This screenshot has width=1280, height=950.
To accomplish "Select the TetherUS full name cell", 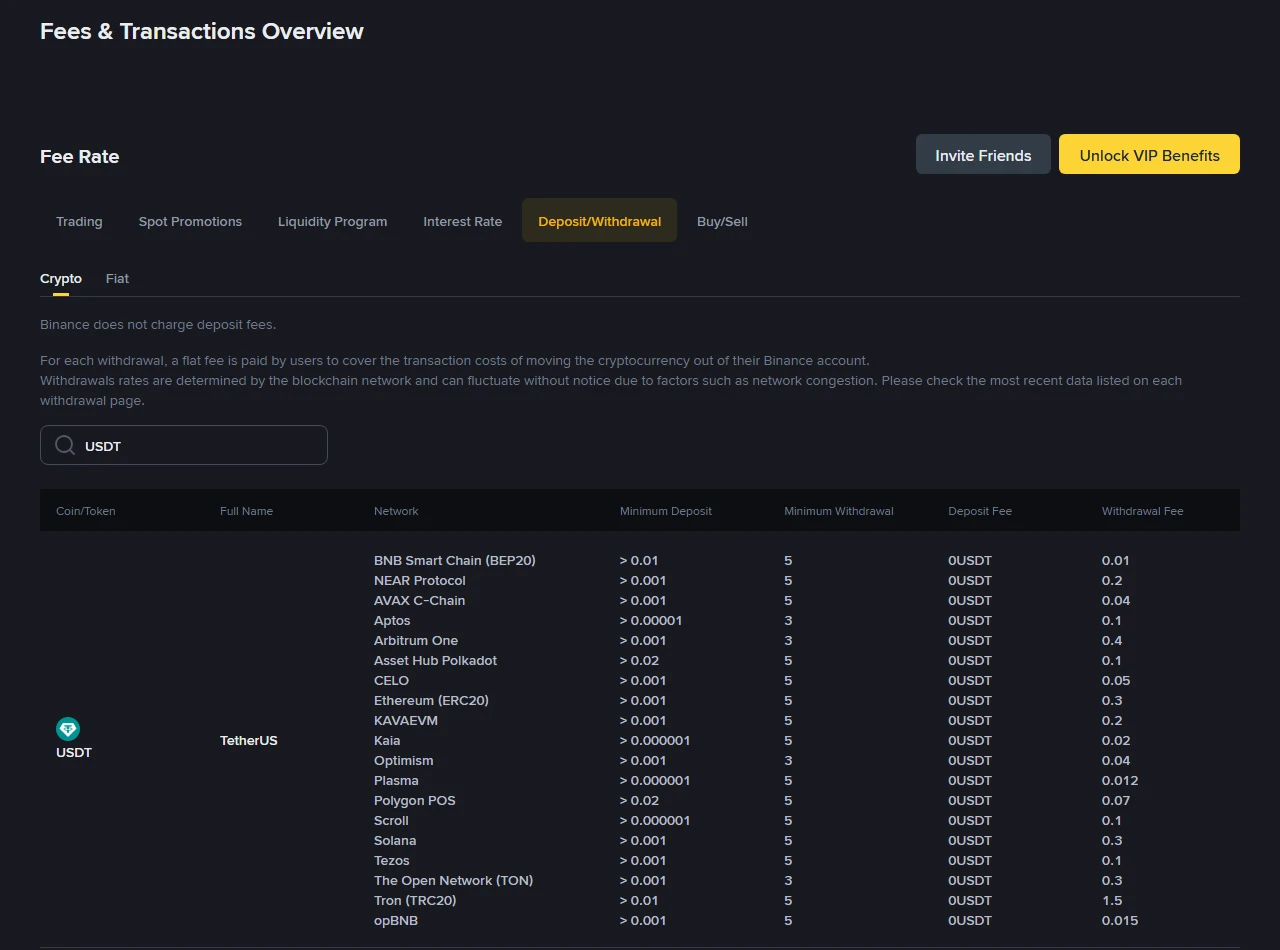I will (249, 741).
